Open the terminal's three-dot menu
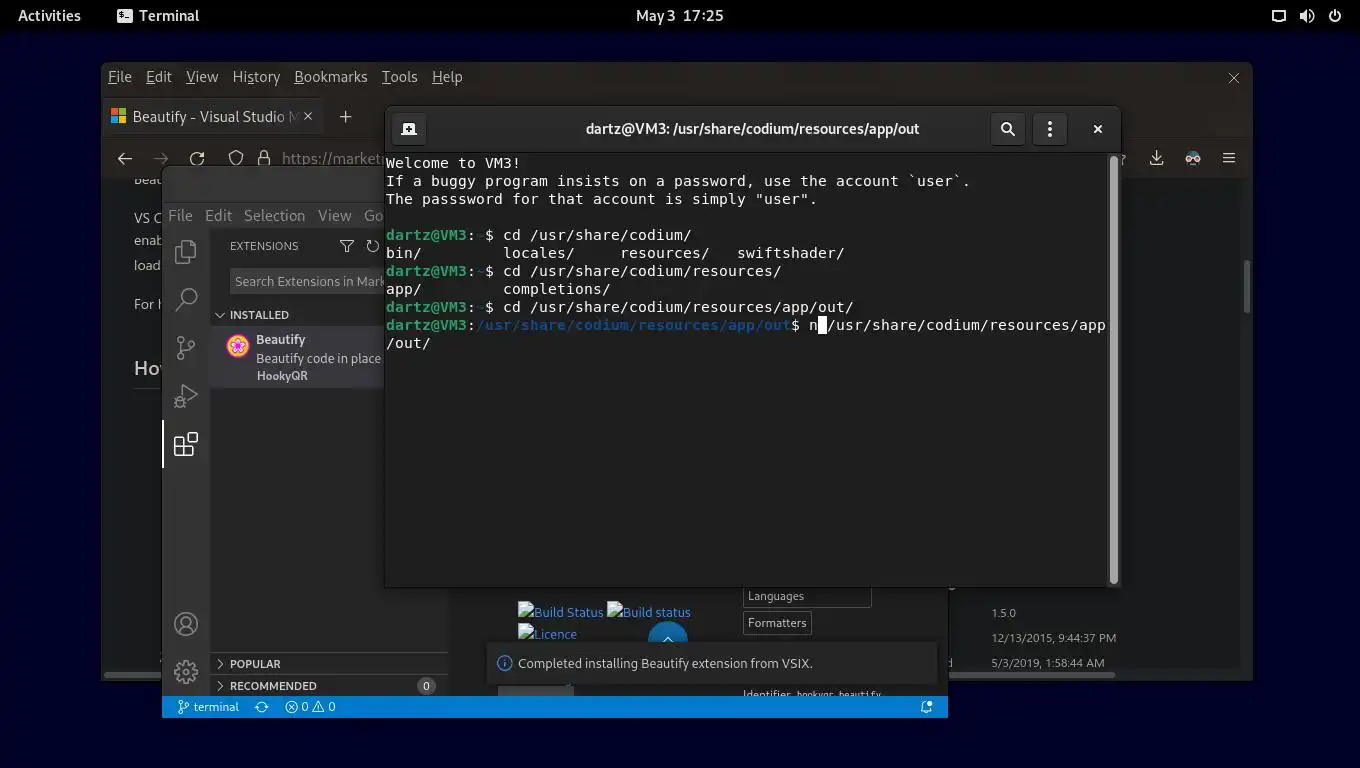 (x=1049, y=129)
